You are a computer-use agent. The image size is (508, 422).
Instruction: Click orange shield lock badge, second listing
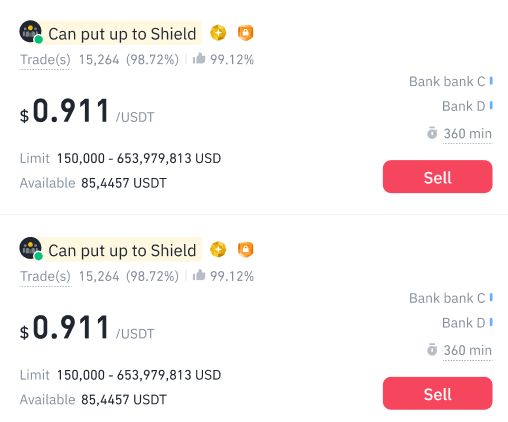[246, 250]
